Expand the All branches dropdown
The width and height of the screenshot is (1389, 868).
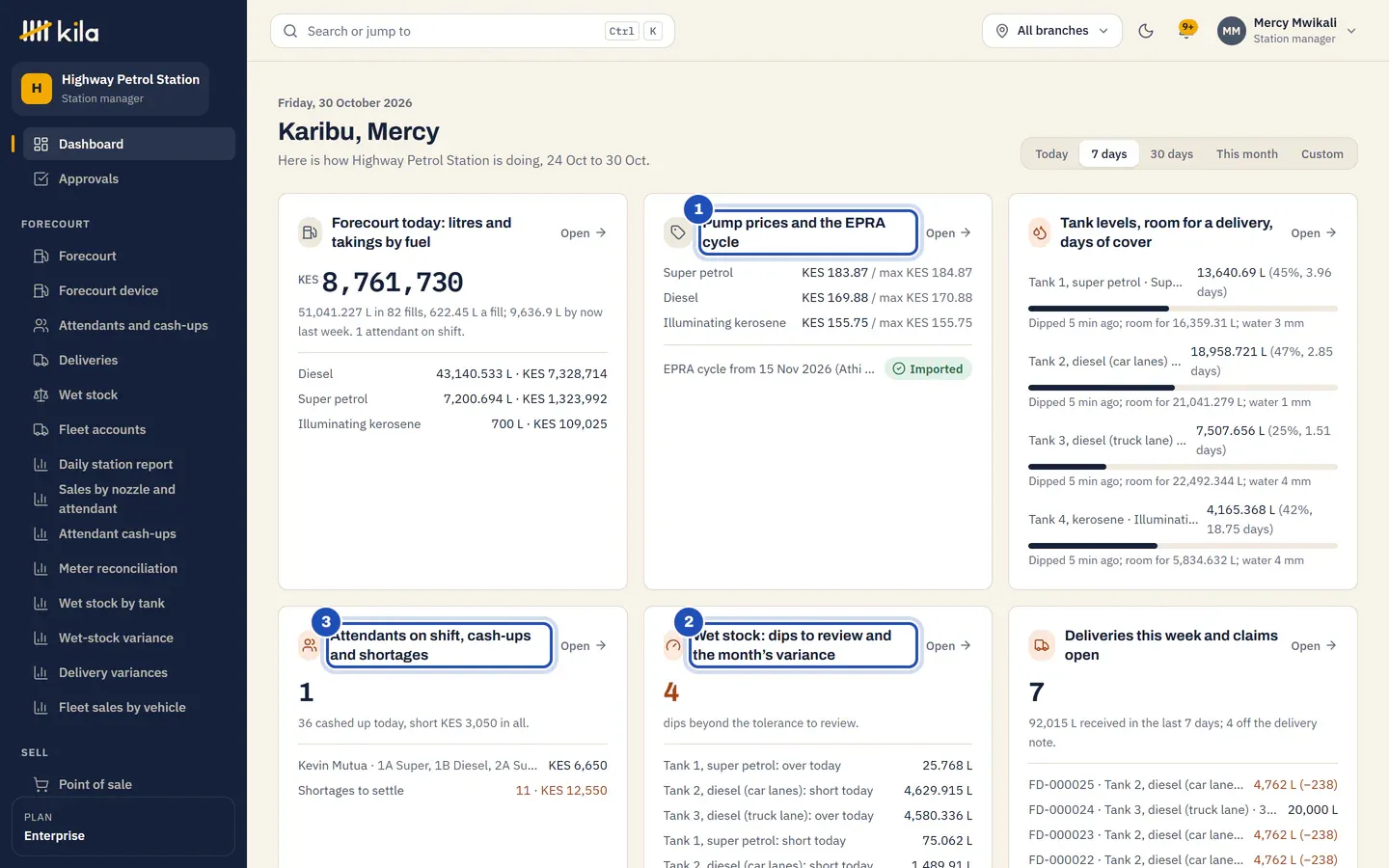pos(1052,31)
